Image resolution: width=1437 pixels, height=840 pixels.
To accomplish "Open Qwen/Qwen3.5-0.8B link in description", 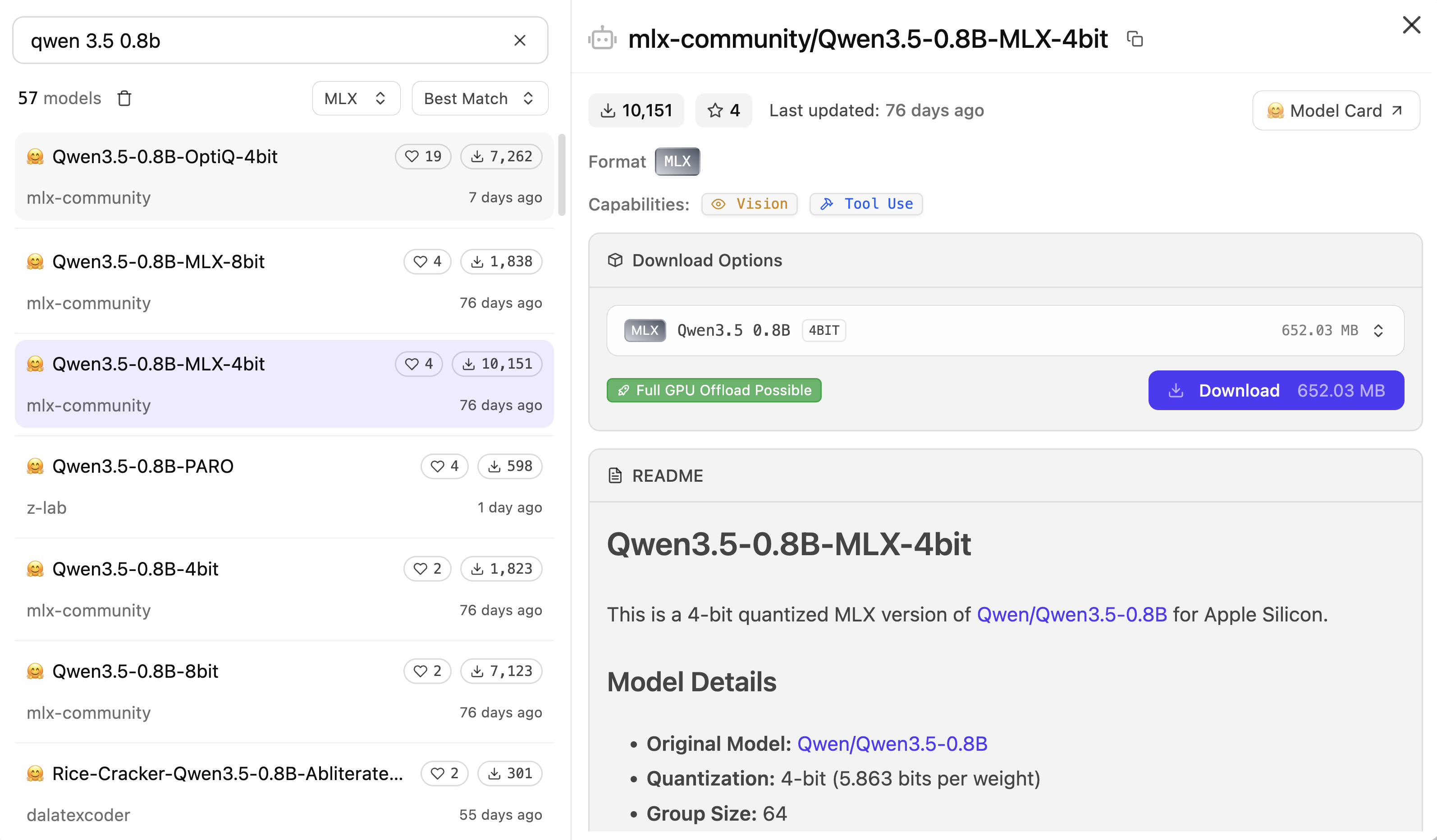I will pyautogui.click(x=1072, y=615).
